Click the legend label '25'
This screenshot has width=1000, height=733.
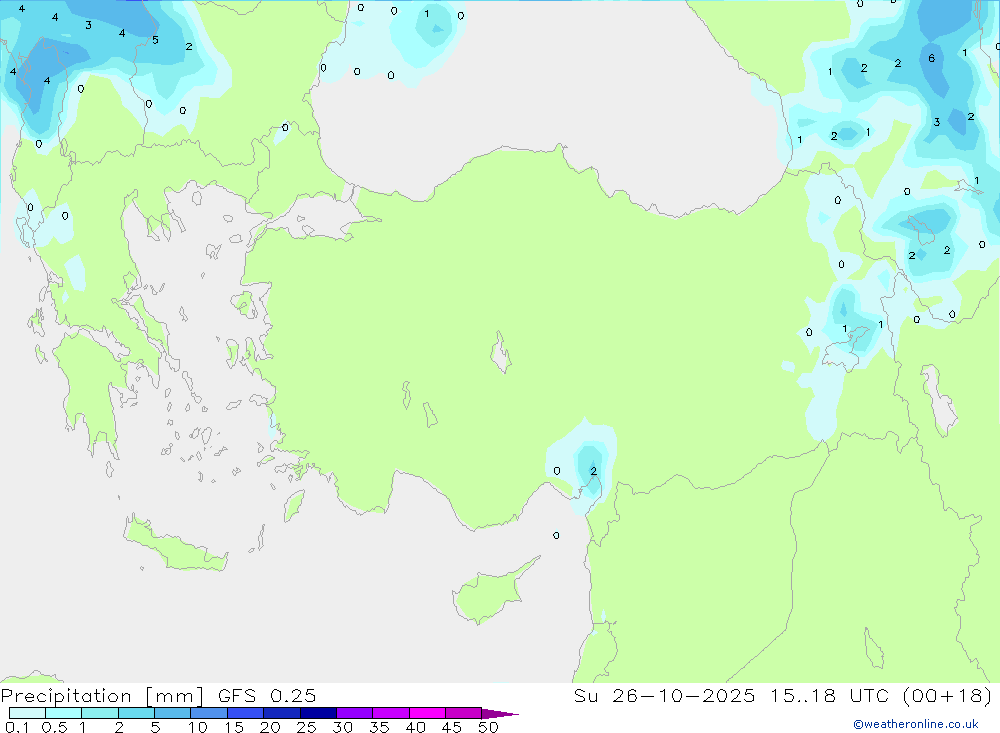tap(306, 727)
